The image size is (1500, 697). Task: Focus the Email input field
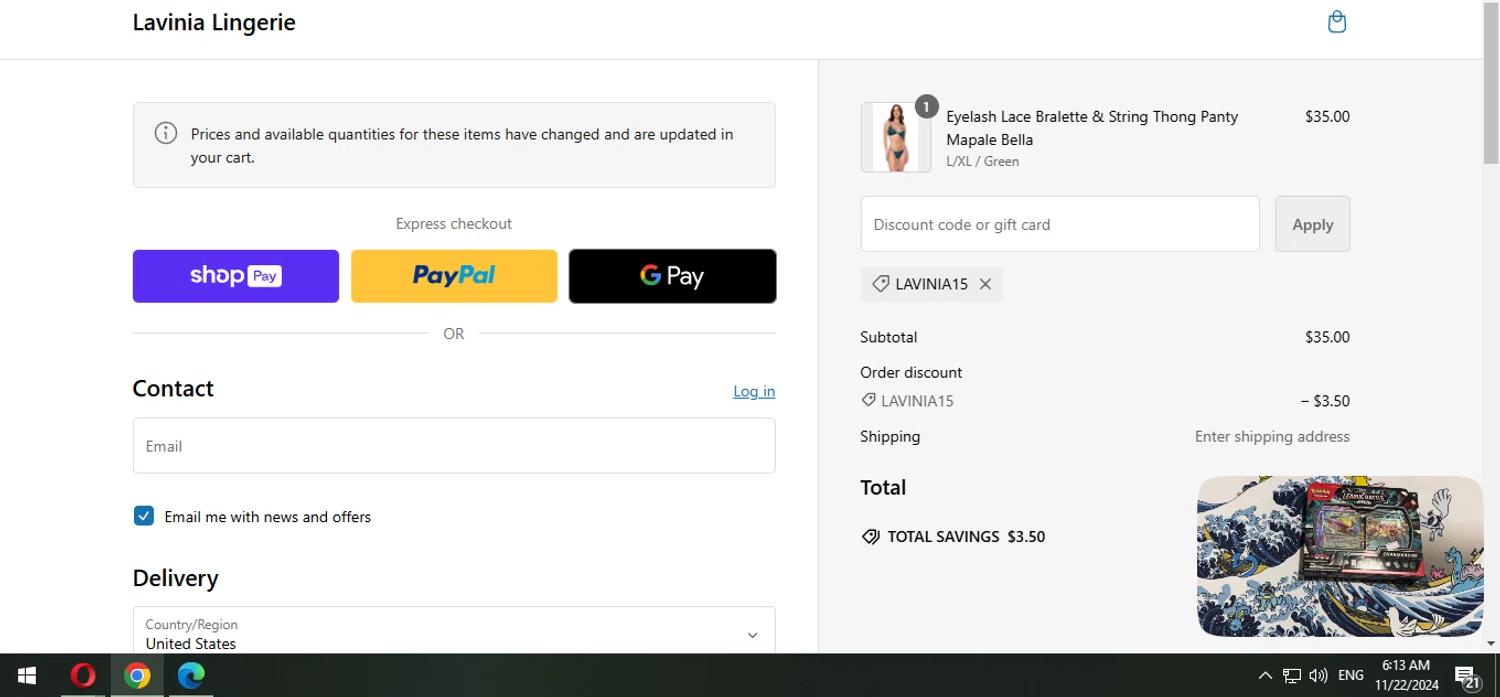point(453,446)
